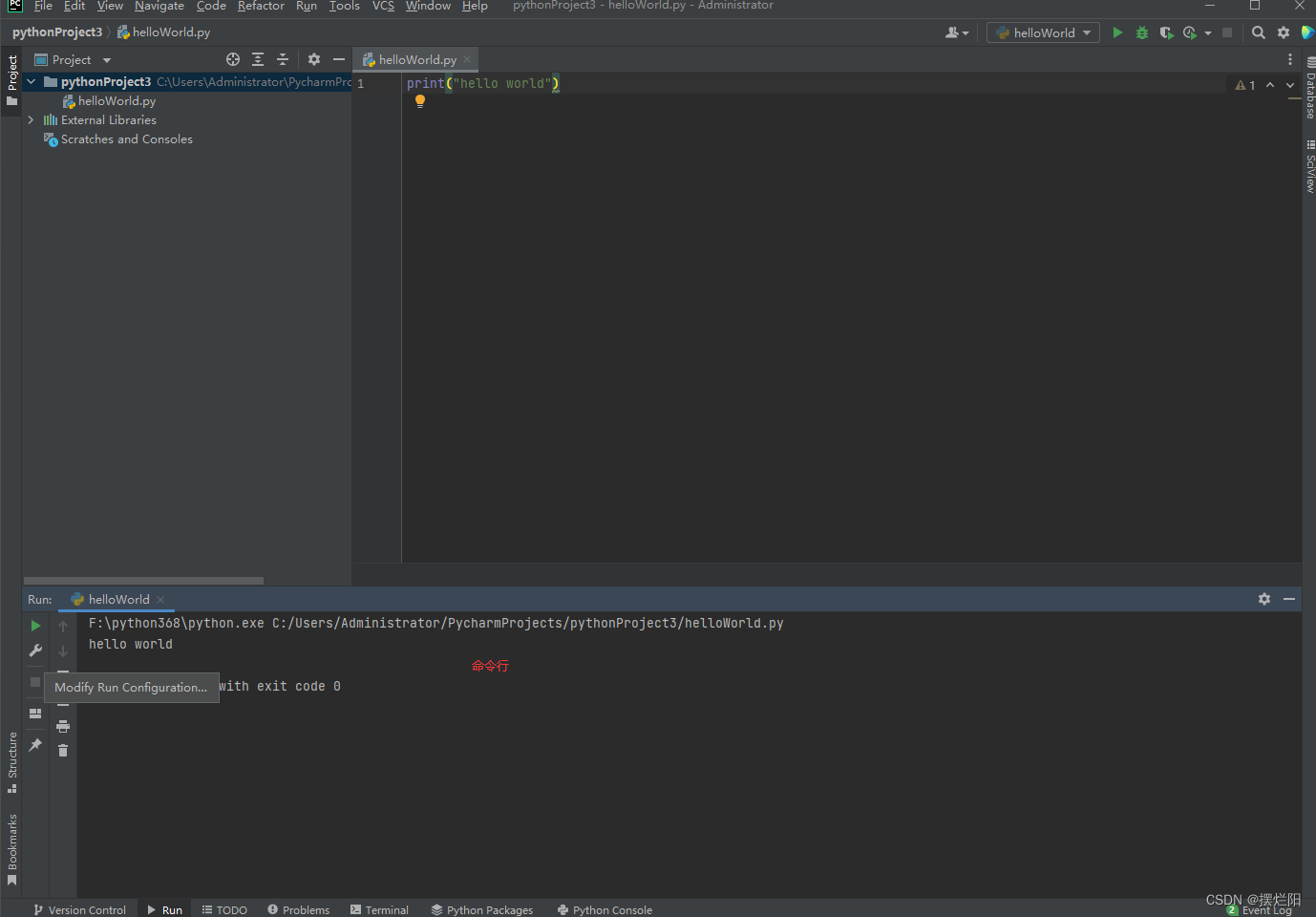Click the Project tree horizontal scrollbar
The image size is (1316, 917).
pos(143,580)
